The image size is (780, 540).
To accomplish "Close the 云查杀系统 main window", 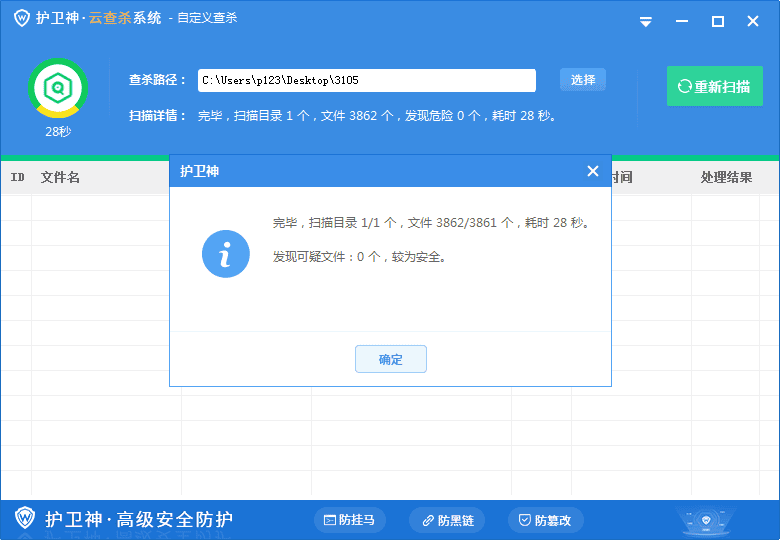I will pos(753,21).
